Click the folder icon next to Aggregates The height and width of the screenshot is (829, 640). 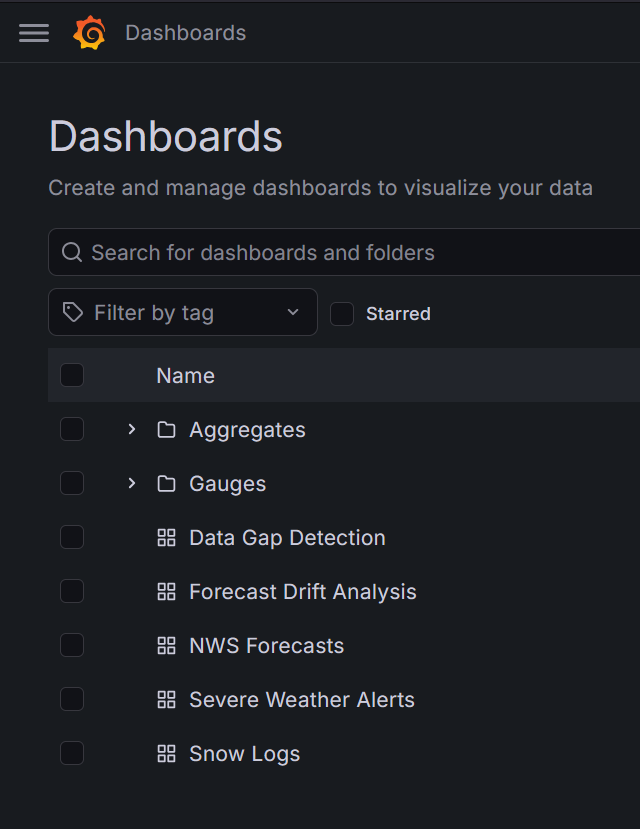[x=166, y=429]
